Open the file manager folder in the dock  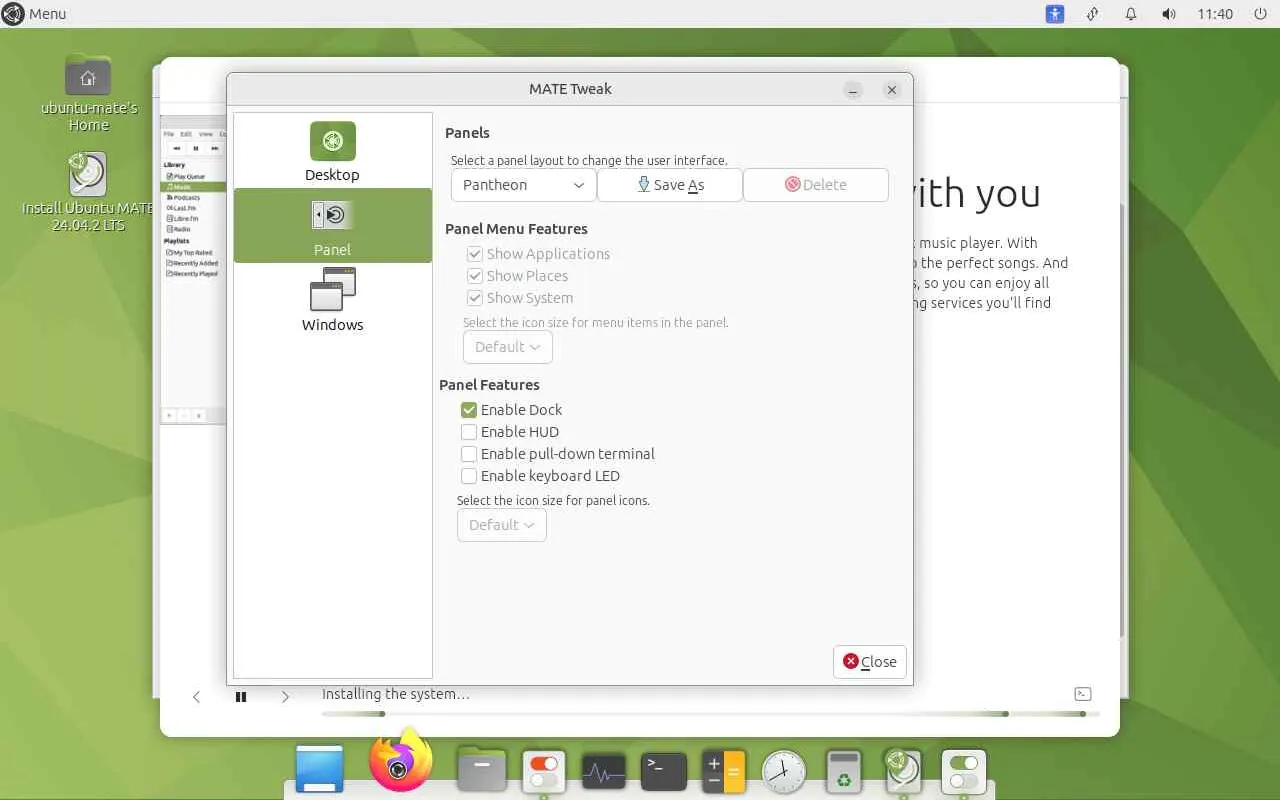[x=482, y=769]
